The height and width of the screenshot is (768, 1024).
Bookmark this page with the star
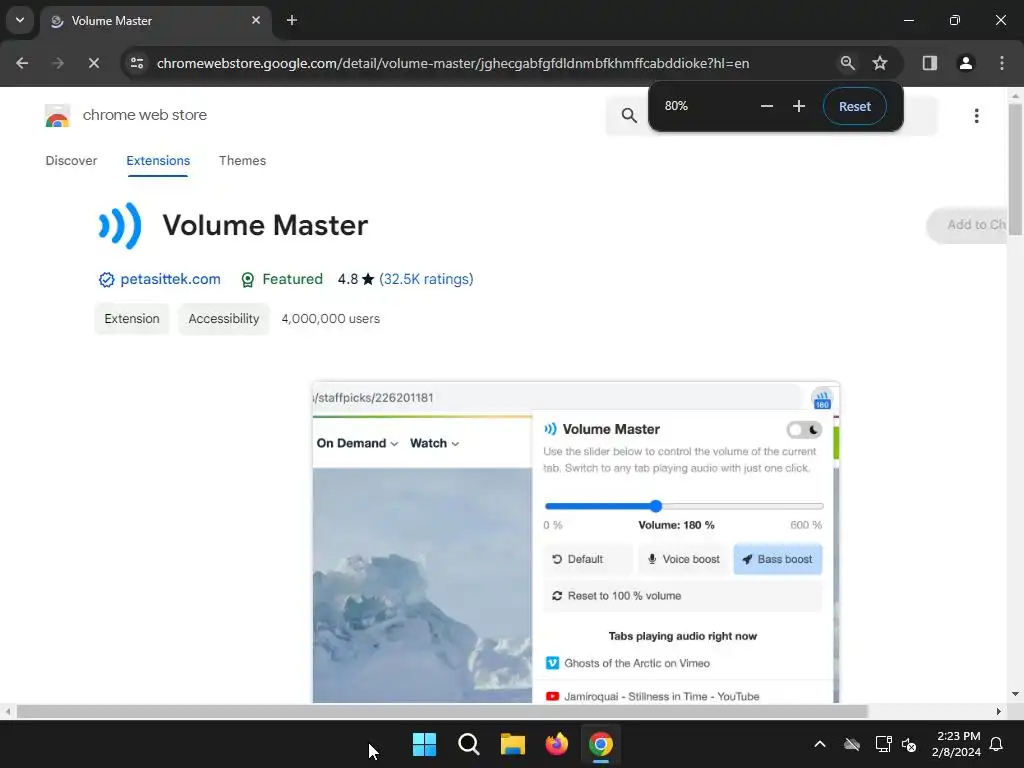pos(880,63)
